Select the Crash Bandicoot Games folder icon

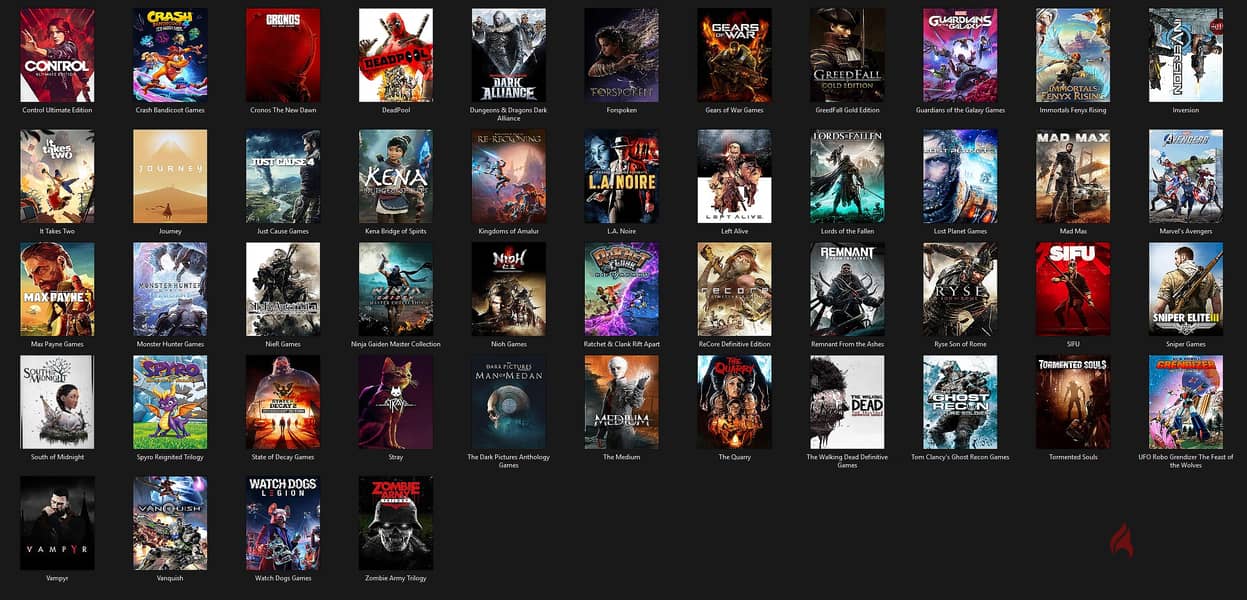click(x=170, y=55)
